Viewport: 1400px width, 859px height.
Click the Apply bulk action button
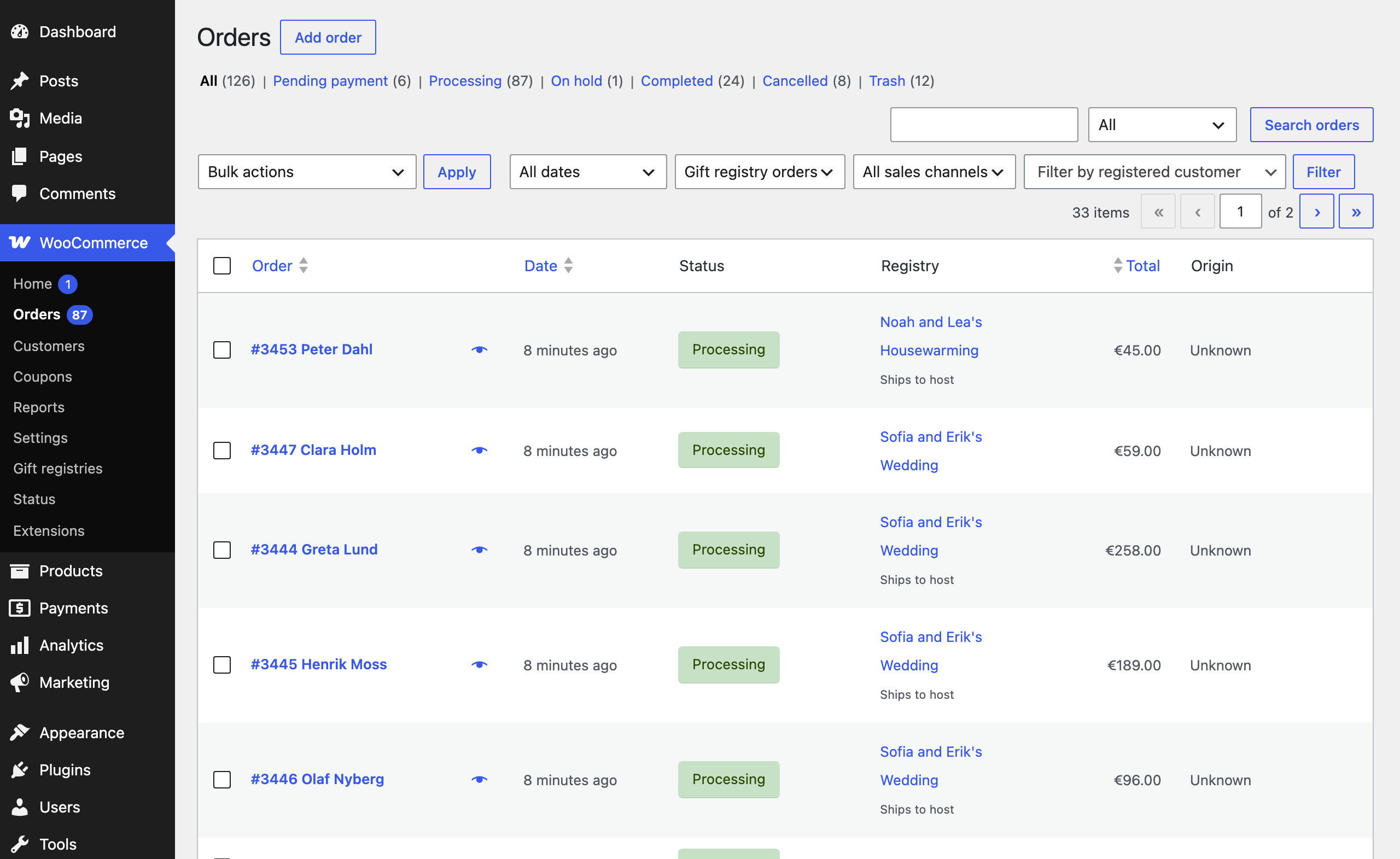point(457,172)
